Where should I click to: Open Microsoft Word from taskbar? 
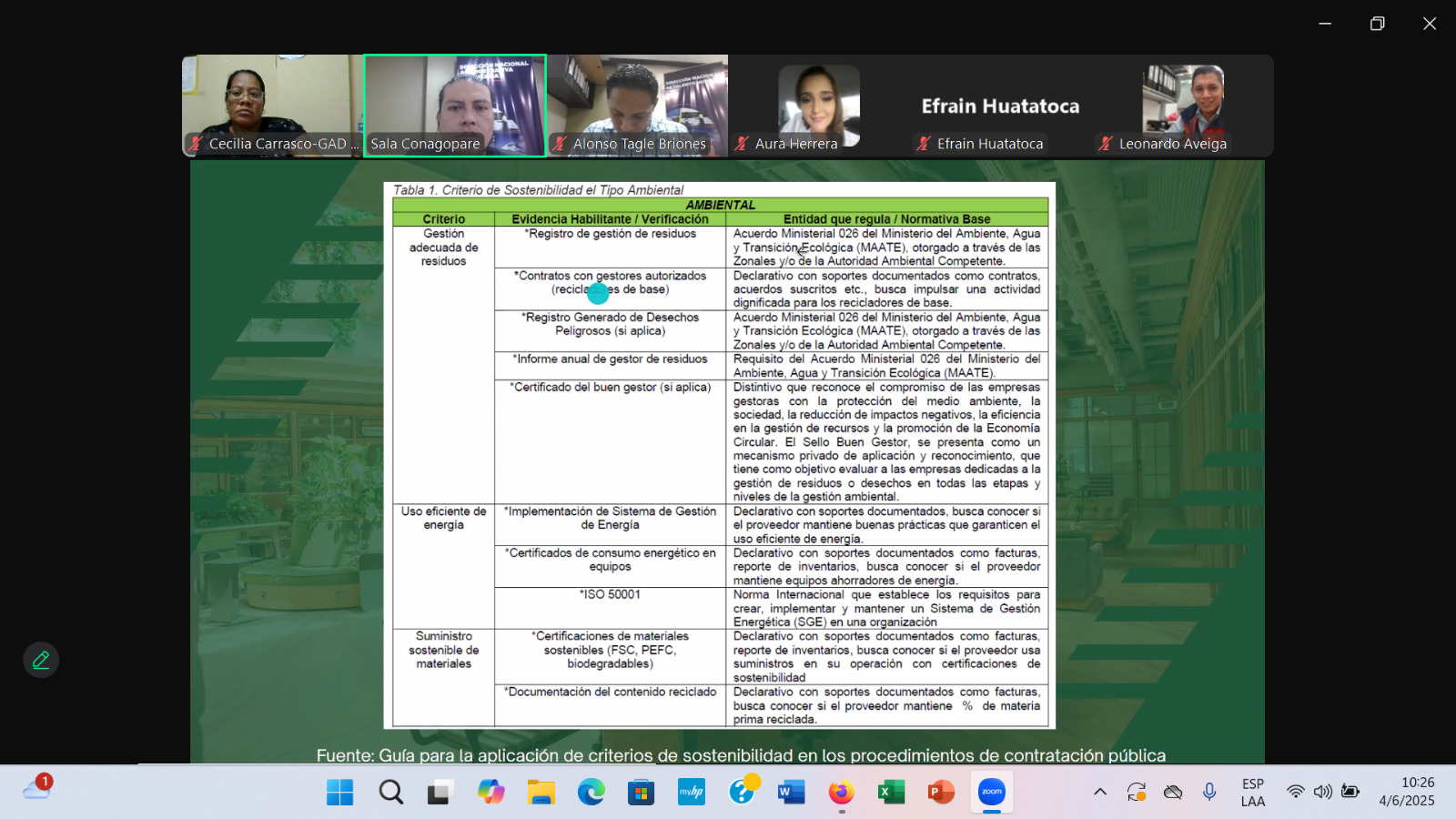[x=791, y=793]
